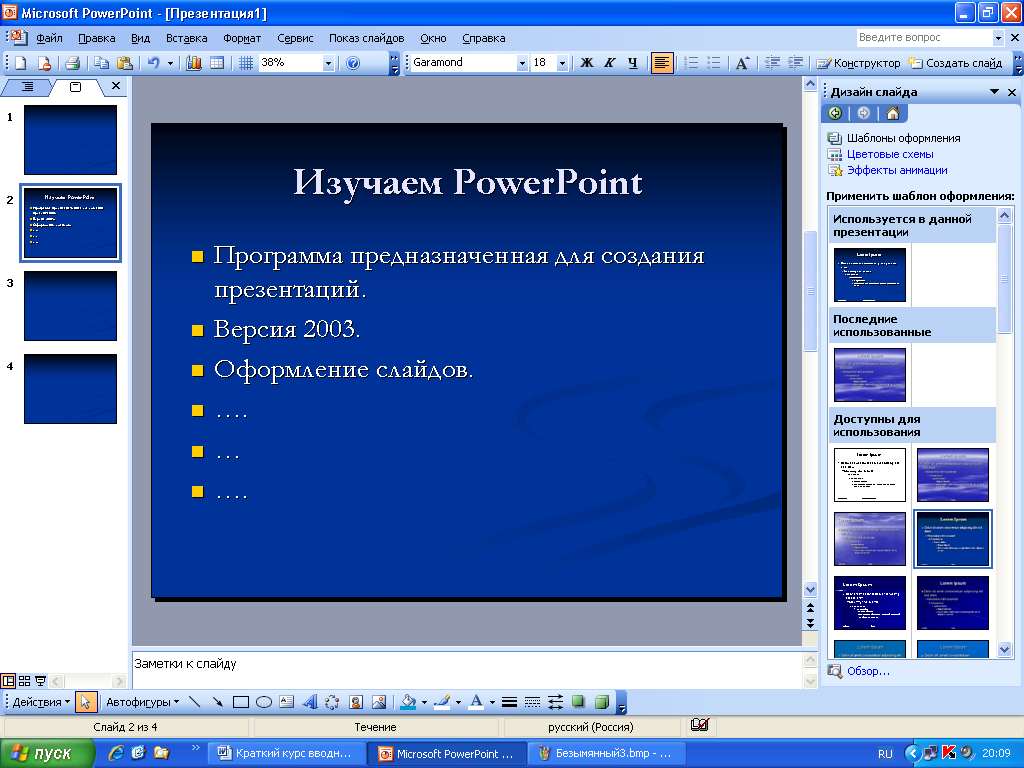The width and height of the screenshot is (1024, 768).
Task: Open the Undo history dropdown arrow
Action: [170, 63]
